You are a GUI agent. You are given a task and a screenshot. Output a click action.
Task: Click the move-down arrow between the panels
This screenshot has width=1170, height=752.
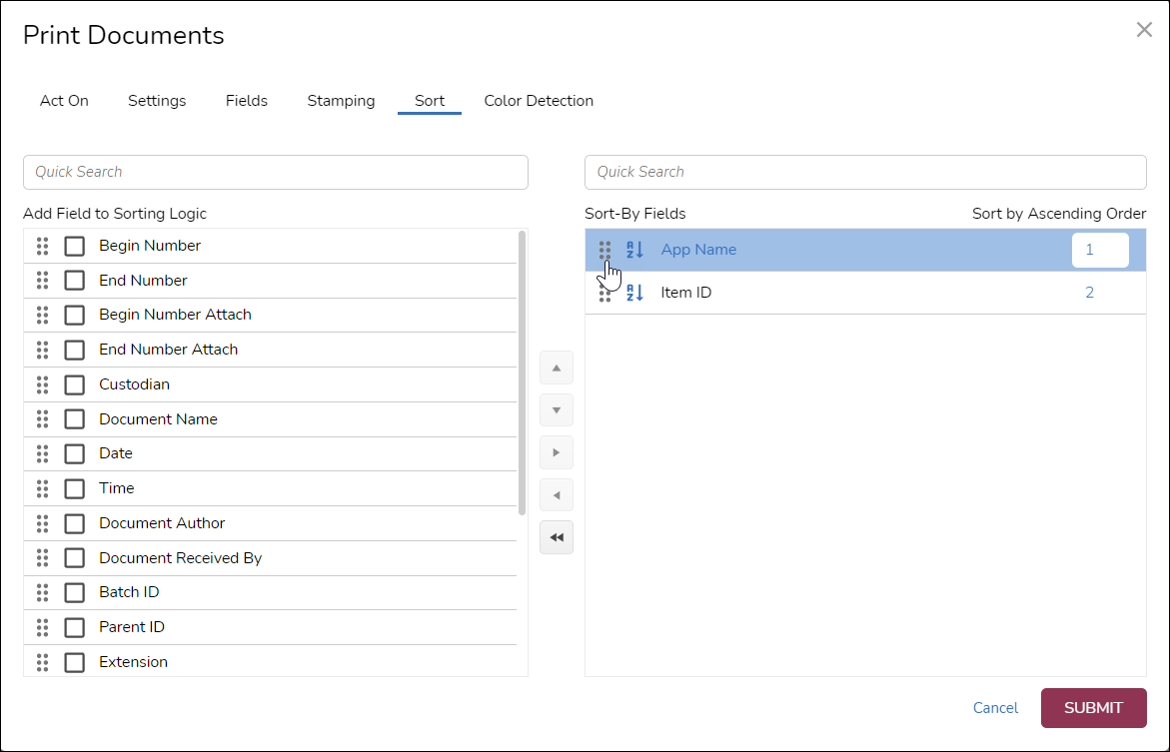[x=556, y=410]
